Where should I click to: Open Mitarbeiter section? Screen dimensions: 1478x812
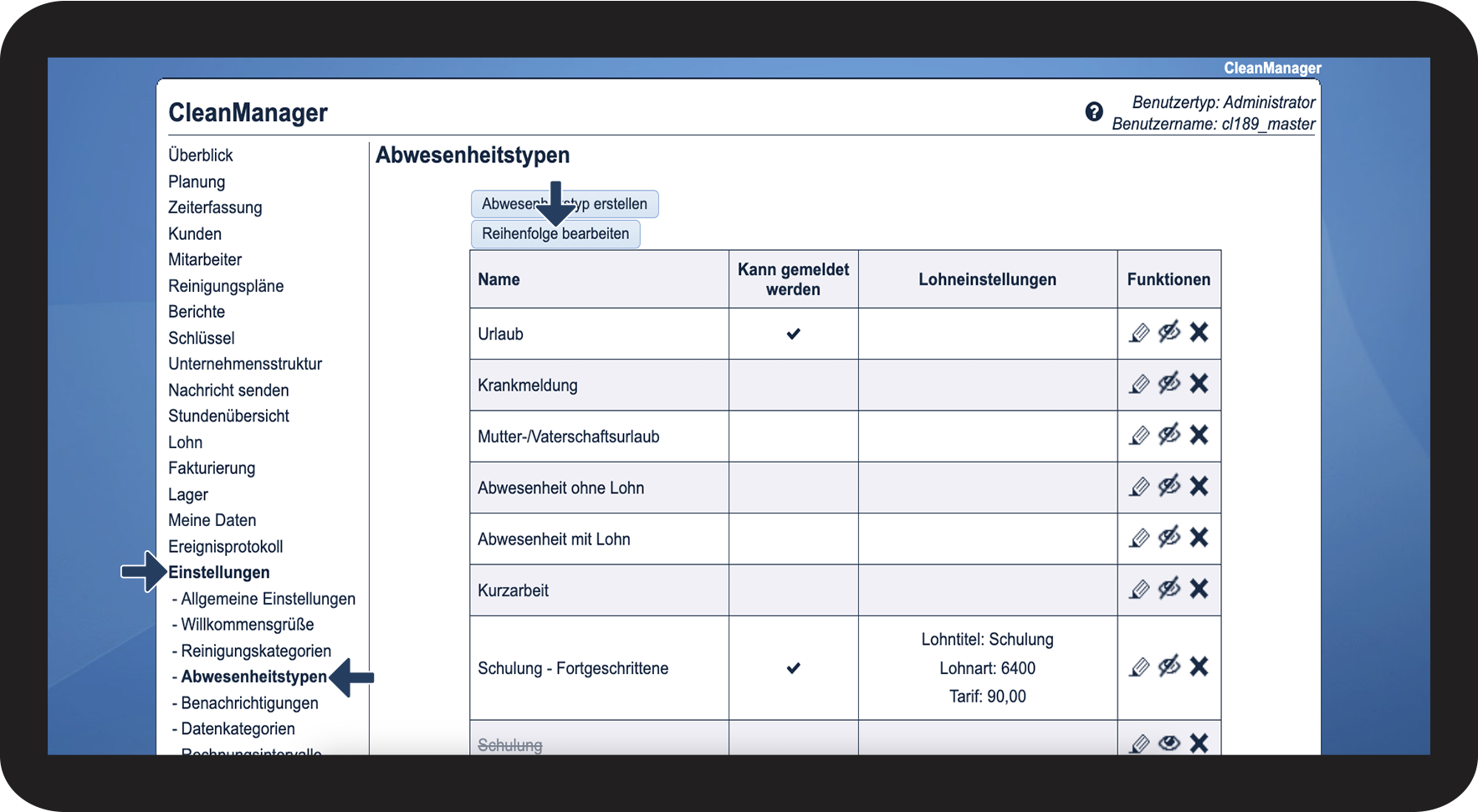205,260
